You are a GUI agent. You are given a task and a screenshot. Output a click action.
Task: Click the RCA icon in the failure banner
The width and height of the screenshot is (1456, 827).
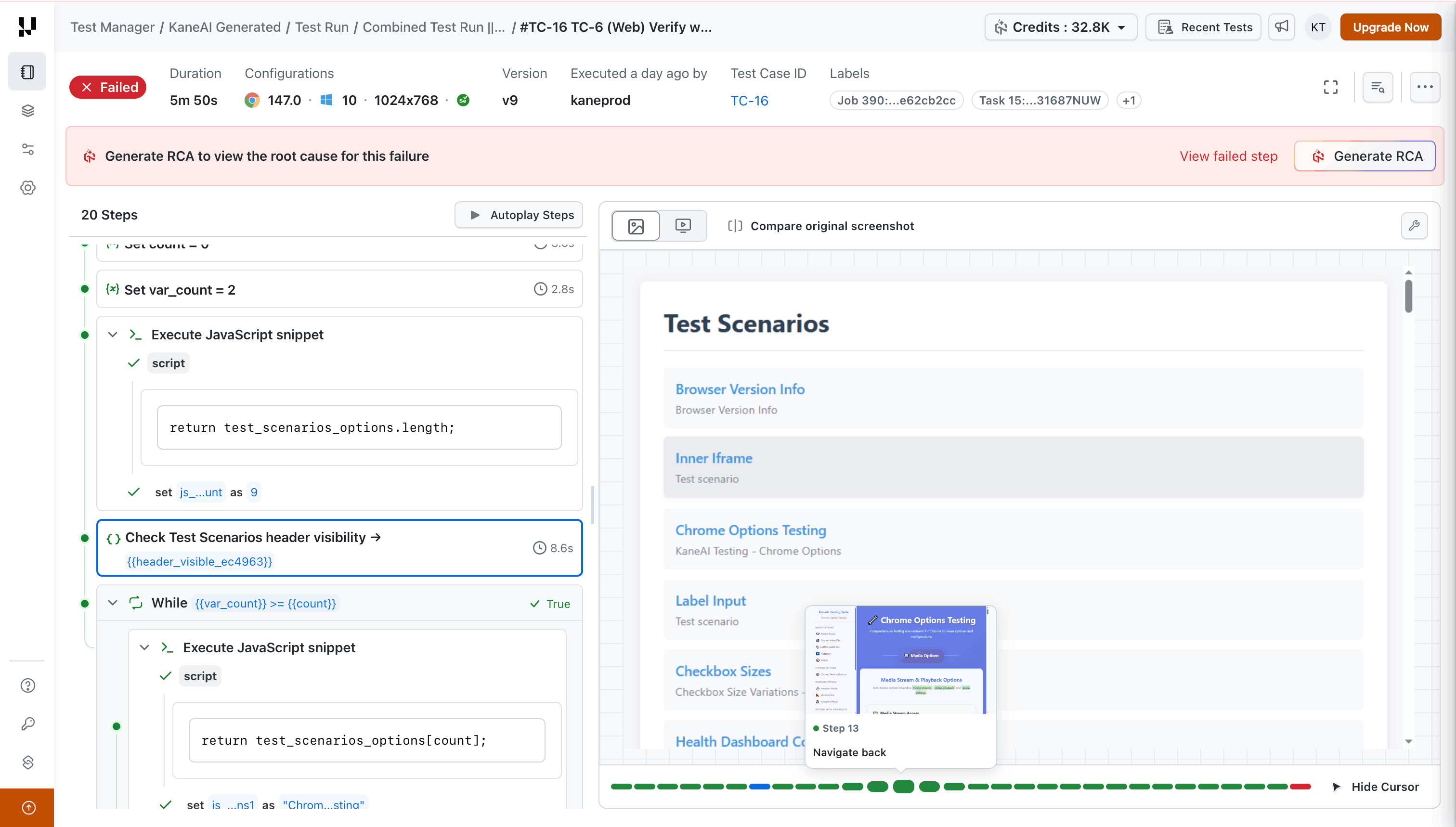(x=89, y=156)
